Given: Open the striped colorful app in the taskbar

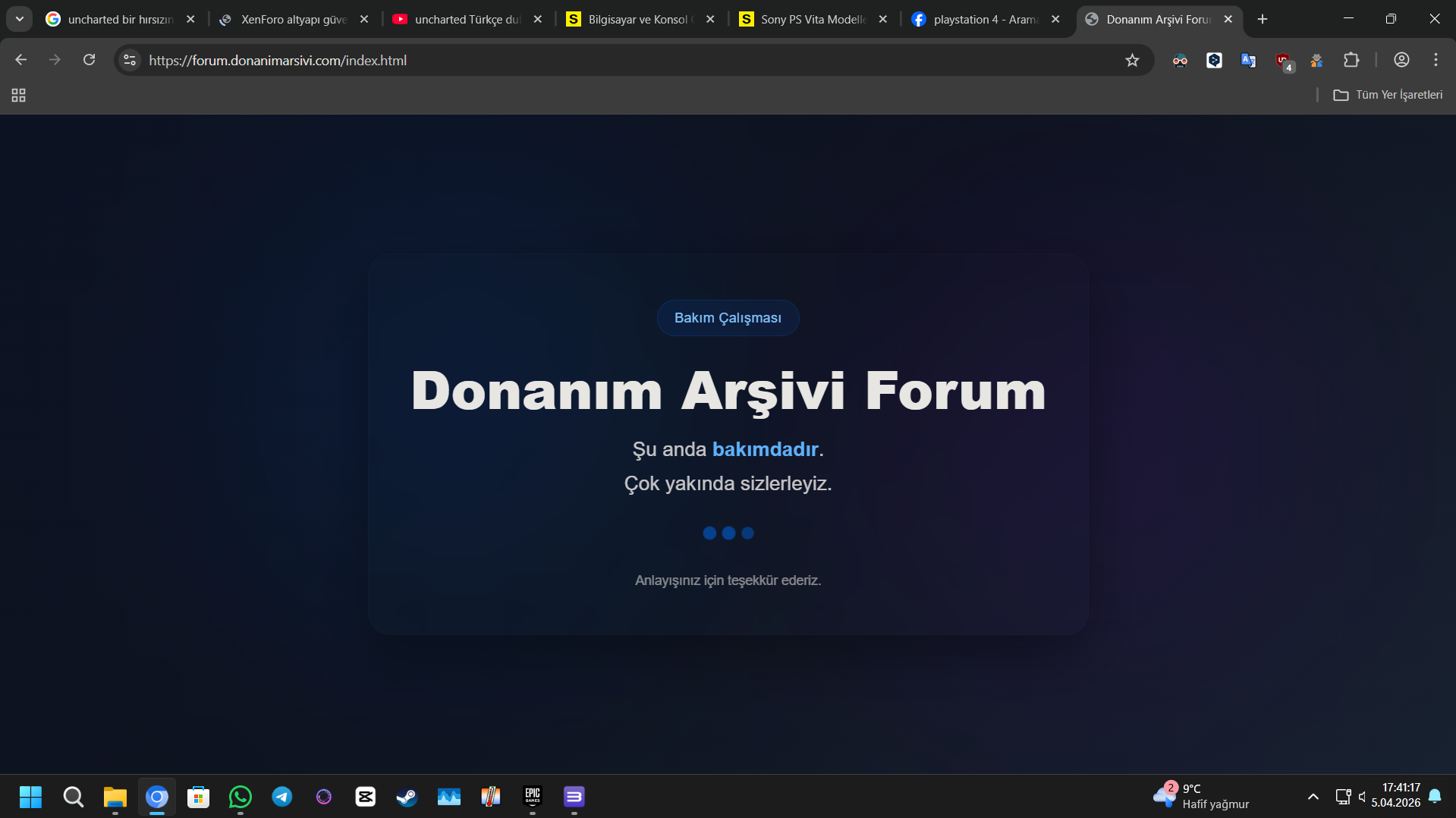Looking at the screenshot, I should [x=491, y=797].
